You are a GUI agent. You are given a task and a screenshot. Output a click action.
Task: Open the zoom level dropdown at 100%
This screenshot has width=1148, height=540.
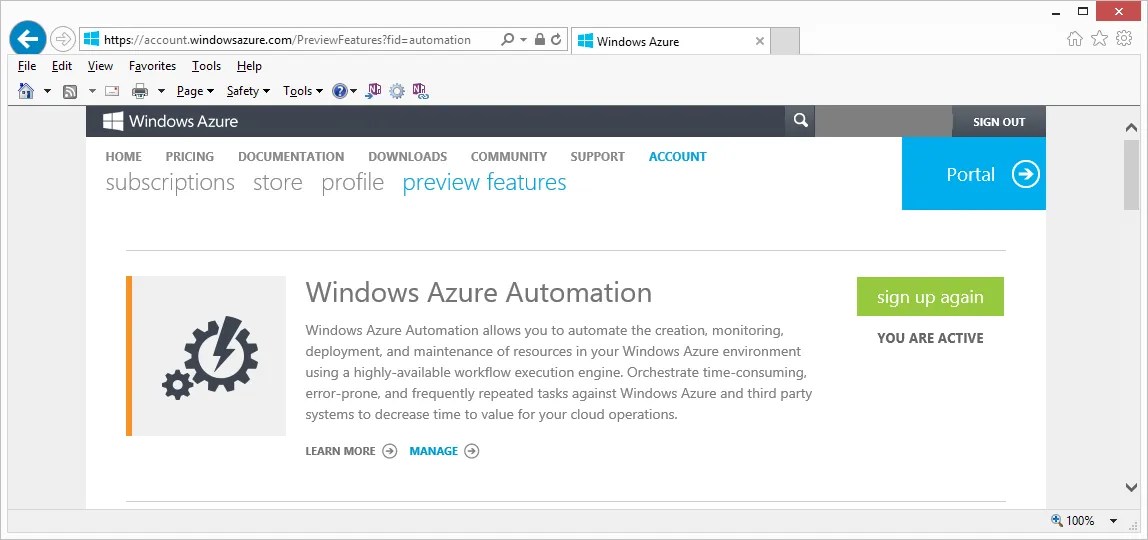click(1114, 521)
